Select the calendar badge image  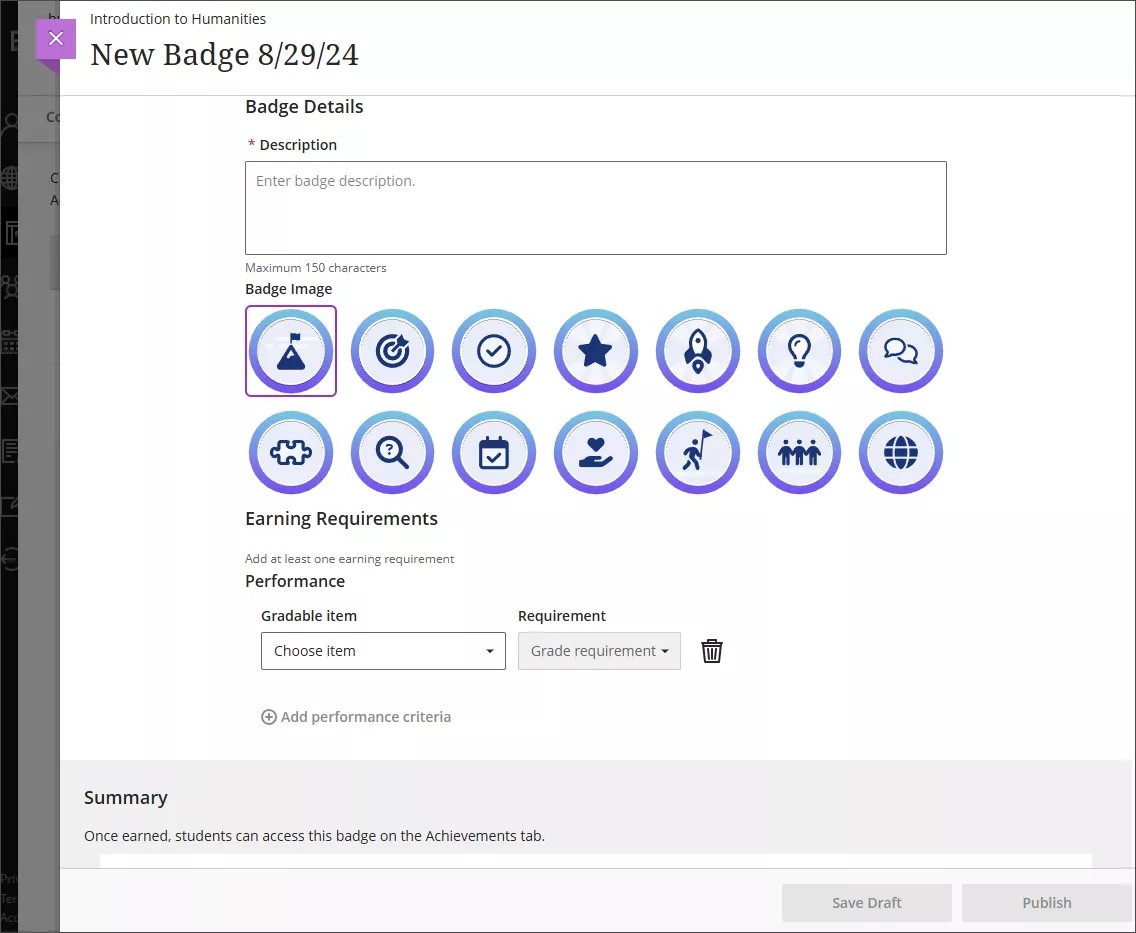pyautogui.click(x=494, y=453)
